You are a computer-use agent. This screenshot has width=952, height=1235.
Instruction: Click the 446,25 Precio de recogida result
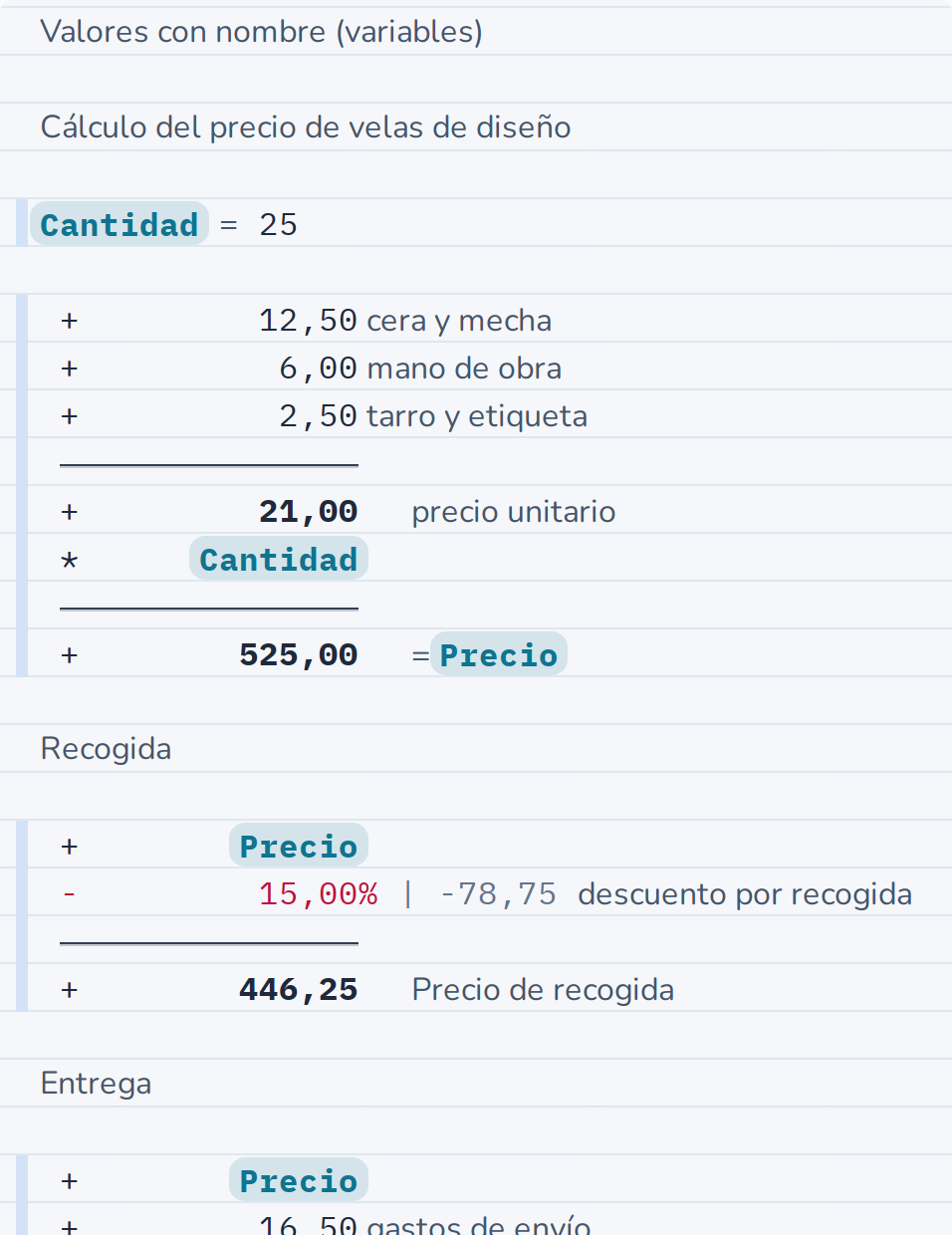298,989
